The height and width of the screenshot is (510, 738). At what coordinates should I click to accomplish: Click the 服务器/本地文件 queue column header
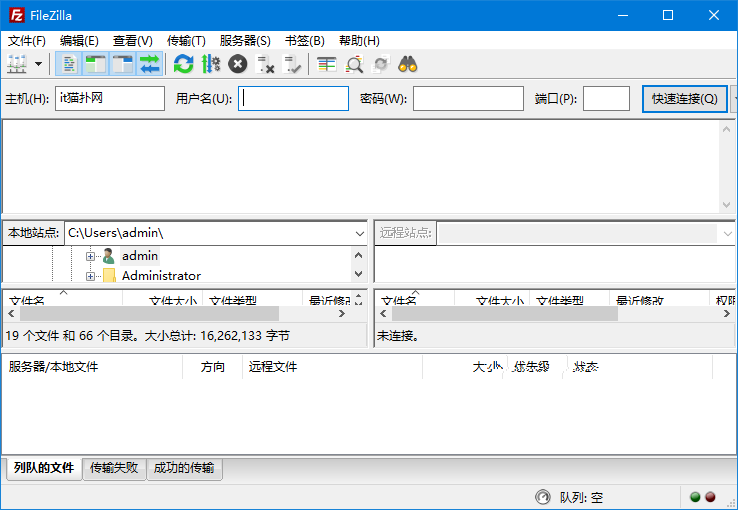[x=93, y=367]
